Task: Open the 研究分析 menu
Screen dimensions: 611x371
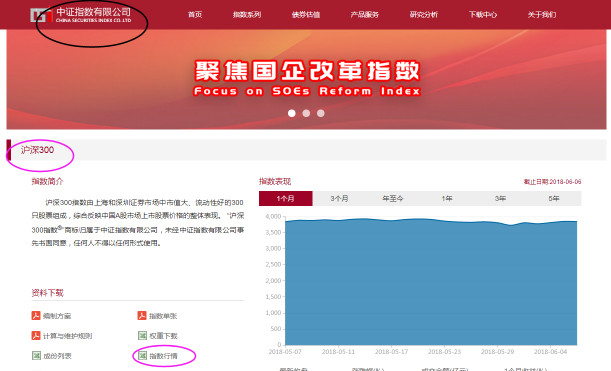Action: 424,15
